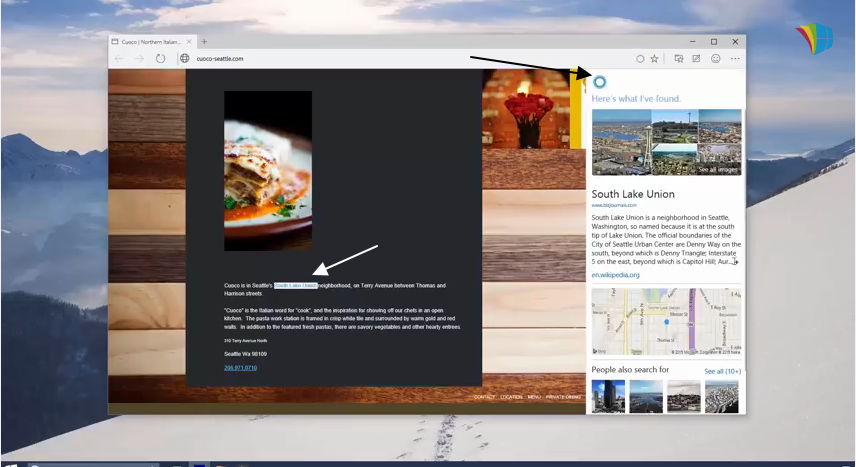Click the lasagna dish photo

click(268, 171)
